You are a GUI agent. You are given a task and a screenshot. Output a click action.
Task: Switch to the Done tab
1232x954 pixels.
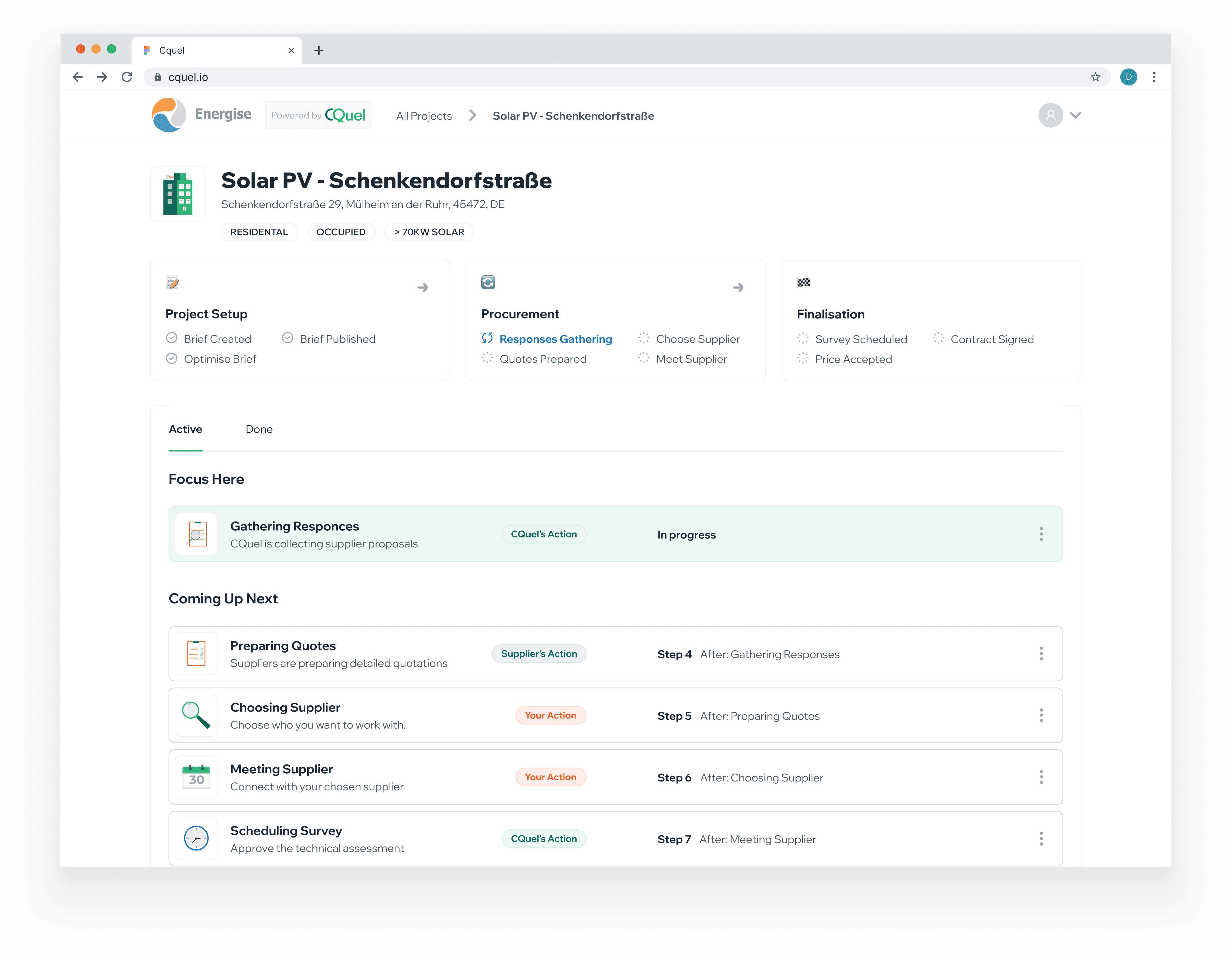pos(259,429)
